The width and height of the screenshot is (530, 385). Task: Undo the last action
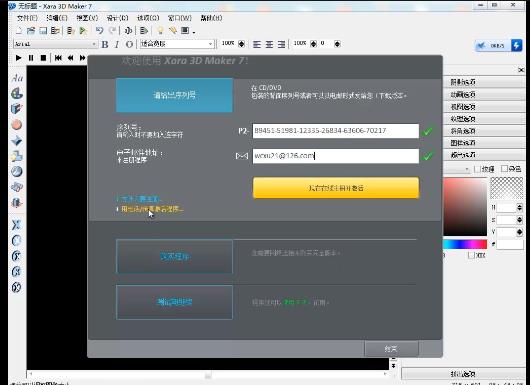coord(99,31)
